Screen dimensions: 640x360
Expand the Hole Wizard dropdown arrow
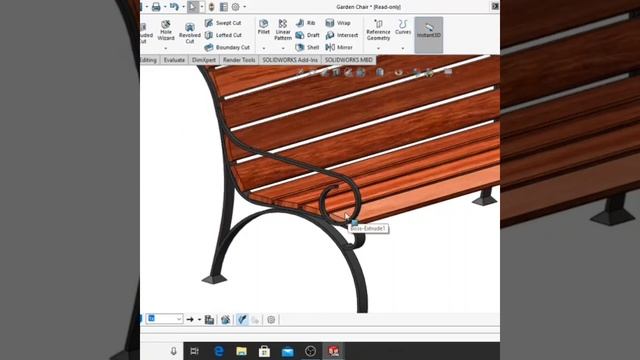tap(166, 48)
